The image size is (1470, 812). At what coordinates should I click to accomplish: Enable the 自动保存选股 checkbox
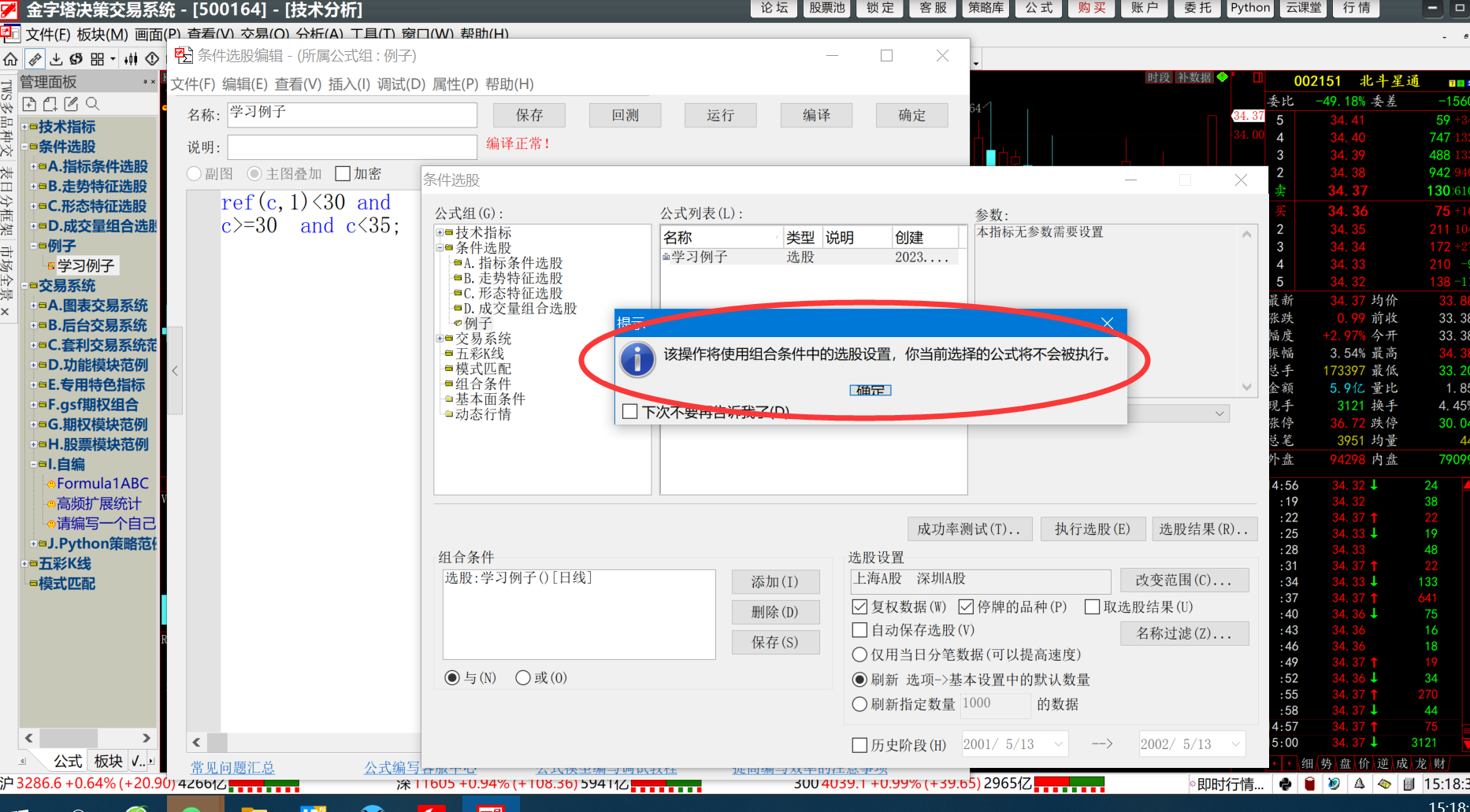pyautogui.click(x=860, y=630)
